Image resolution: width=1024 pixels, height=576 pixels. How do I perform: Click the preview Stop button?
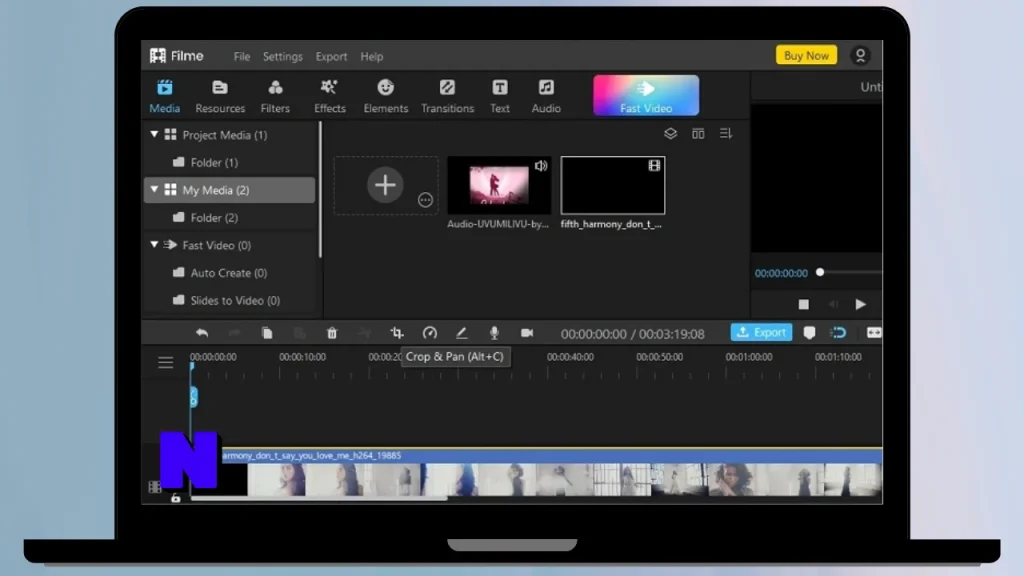click(x=803, y=304)
